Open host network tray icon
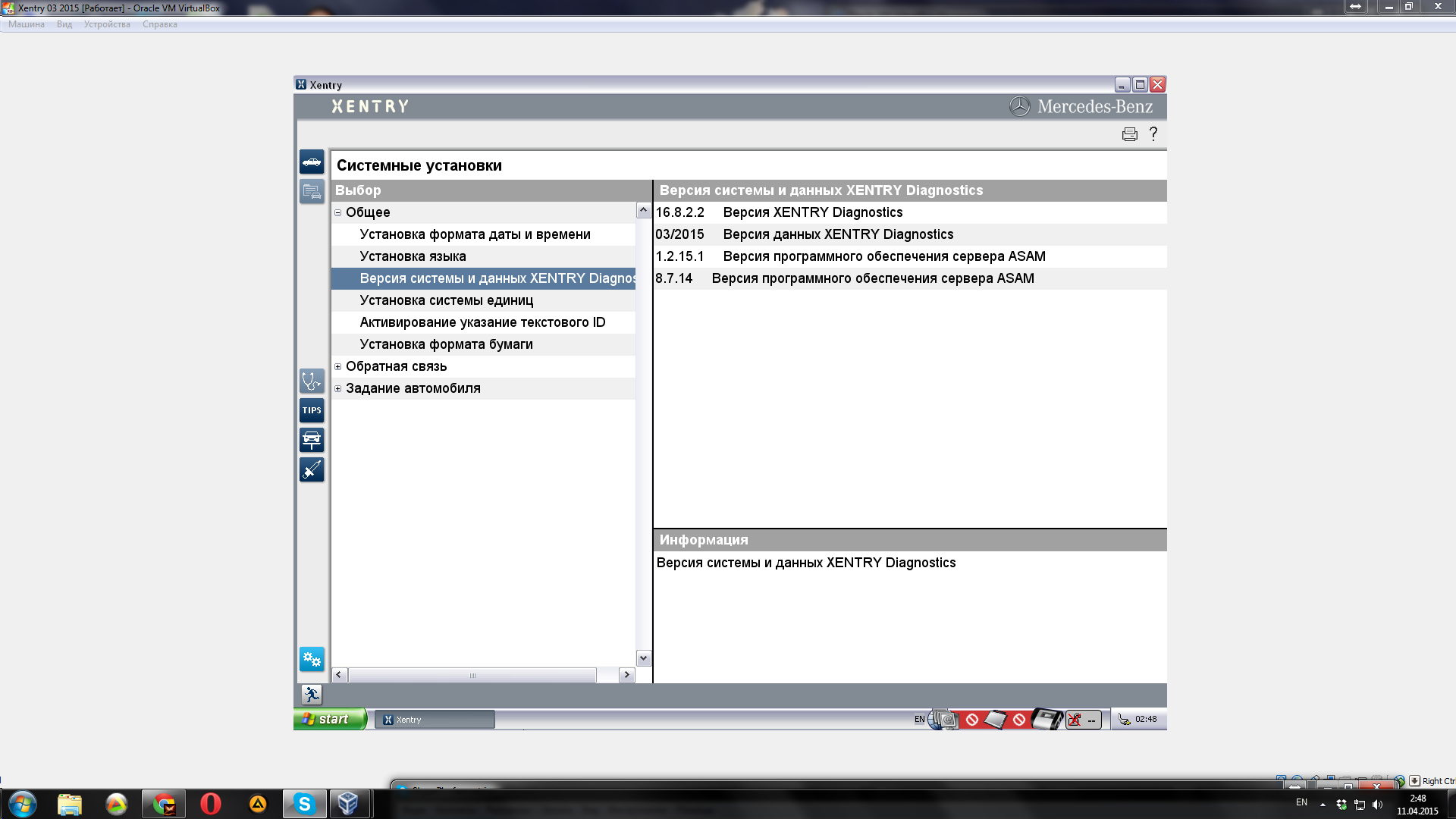This screenshot has height=819, width=1456. 1360,805
